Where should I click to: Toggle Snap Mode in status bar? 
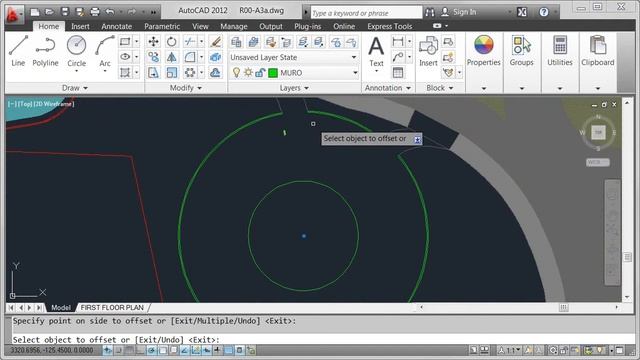(118, 350)
